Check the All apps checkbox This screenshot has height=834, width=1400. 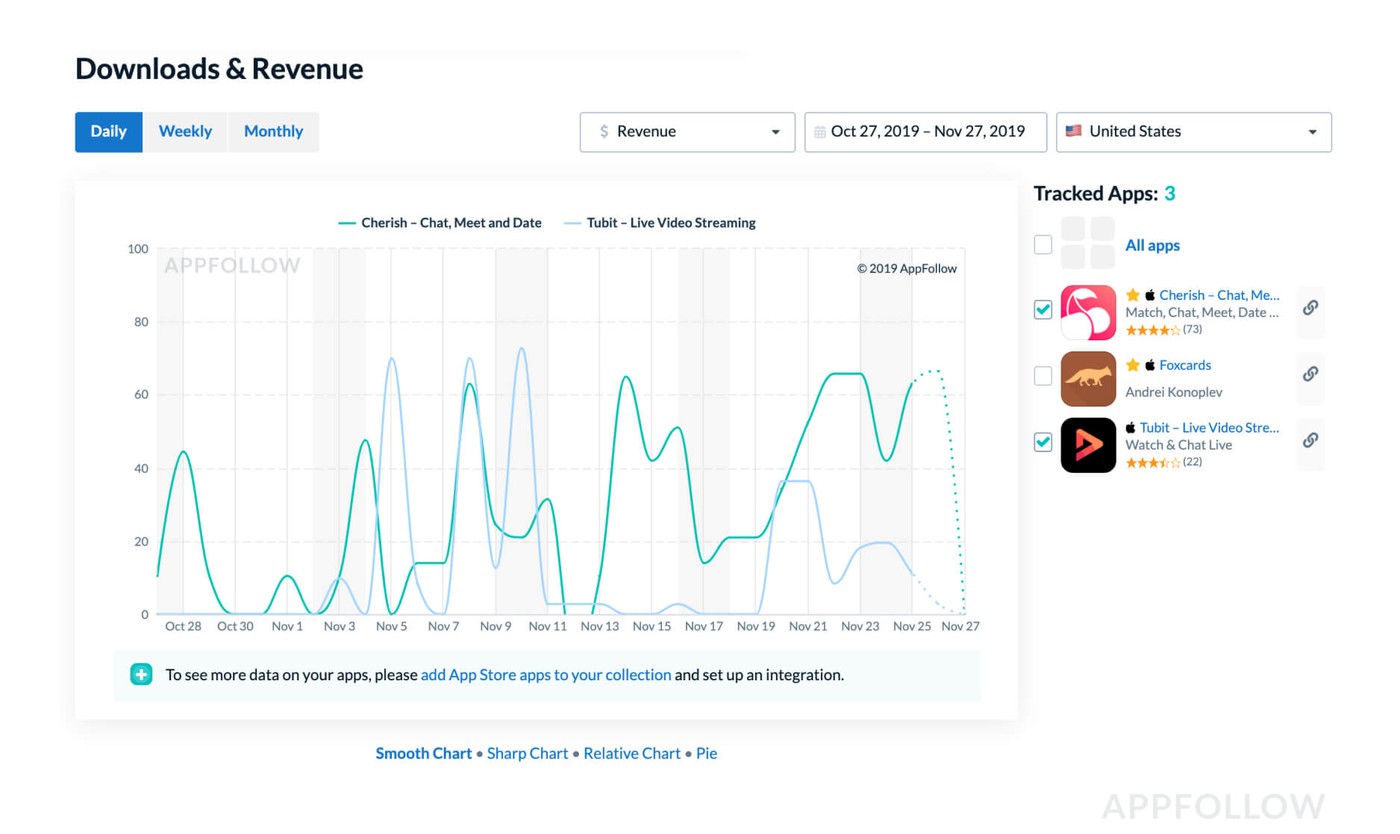[1043, 244]
